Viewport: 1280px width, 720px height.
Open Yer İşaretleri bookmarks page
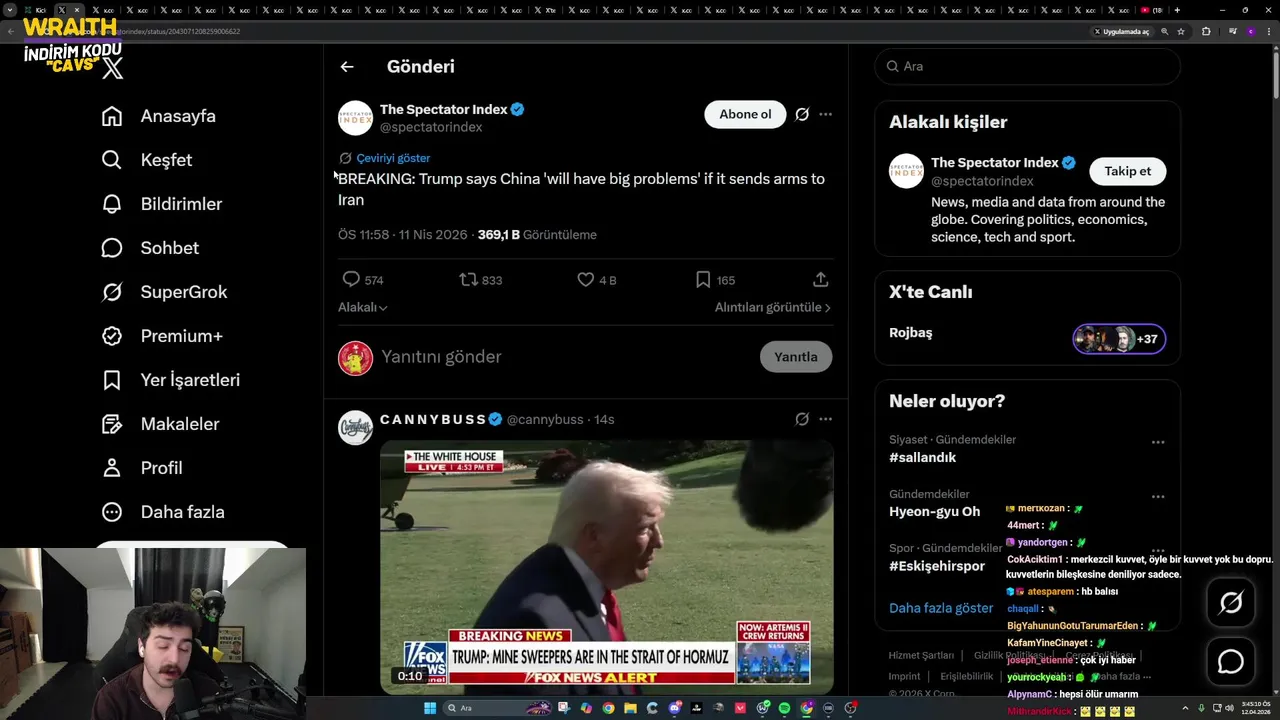point(171,380)
